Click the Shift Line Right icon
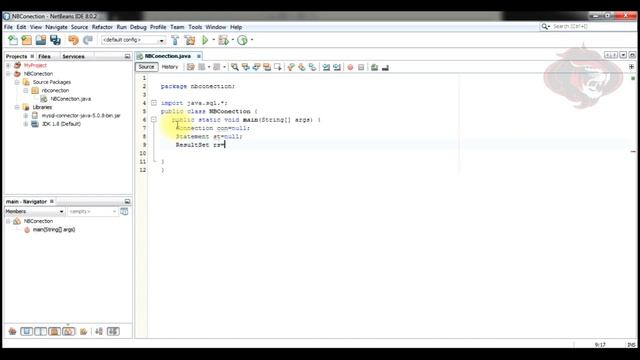The height and width of the screenshot is (360, 640). [337, 67]
